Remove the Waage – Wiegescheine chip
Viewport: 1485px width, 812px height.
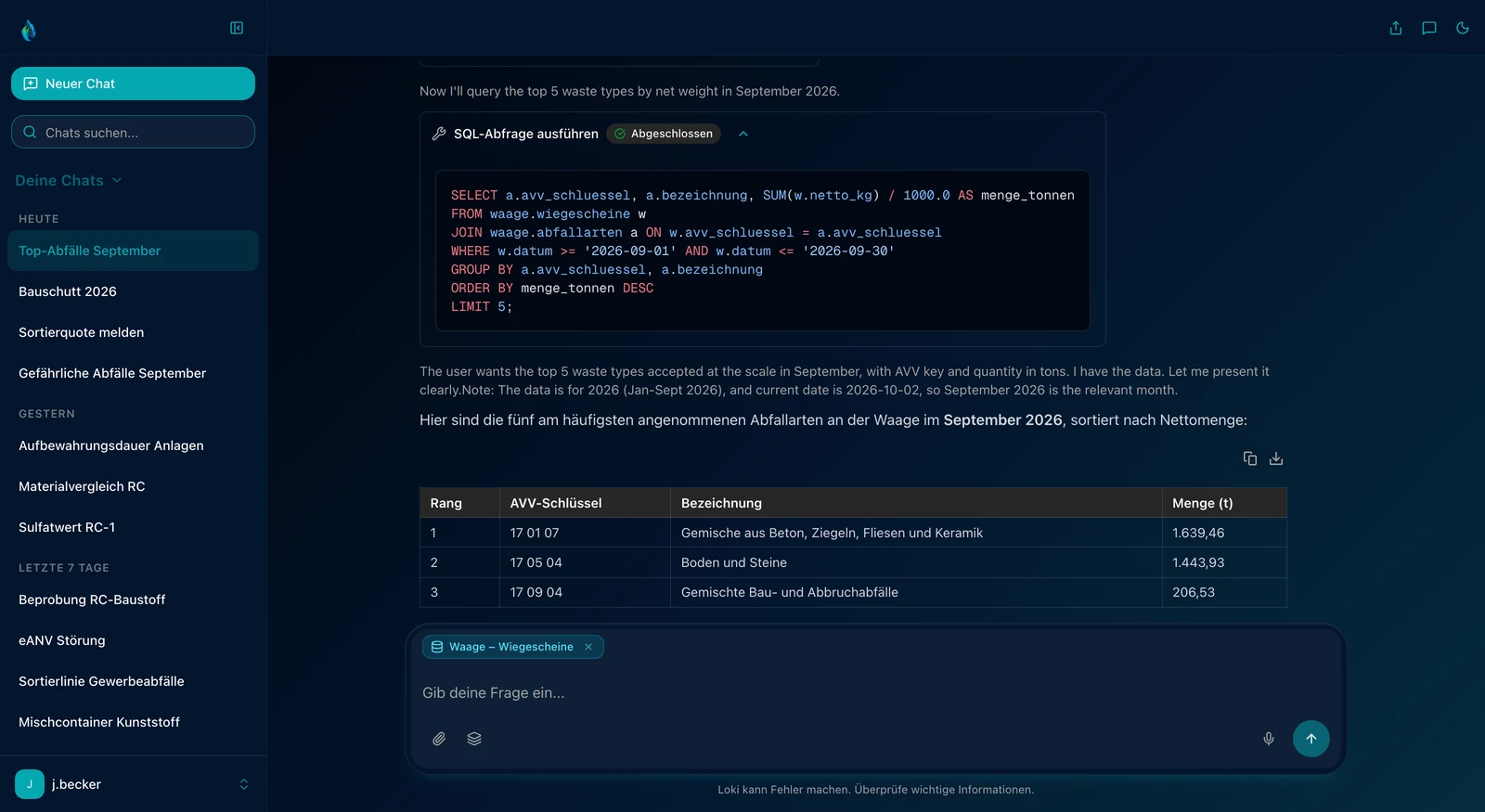click(x=588, y=647)
